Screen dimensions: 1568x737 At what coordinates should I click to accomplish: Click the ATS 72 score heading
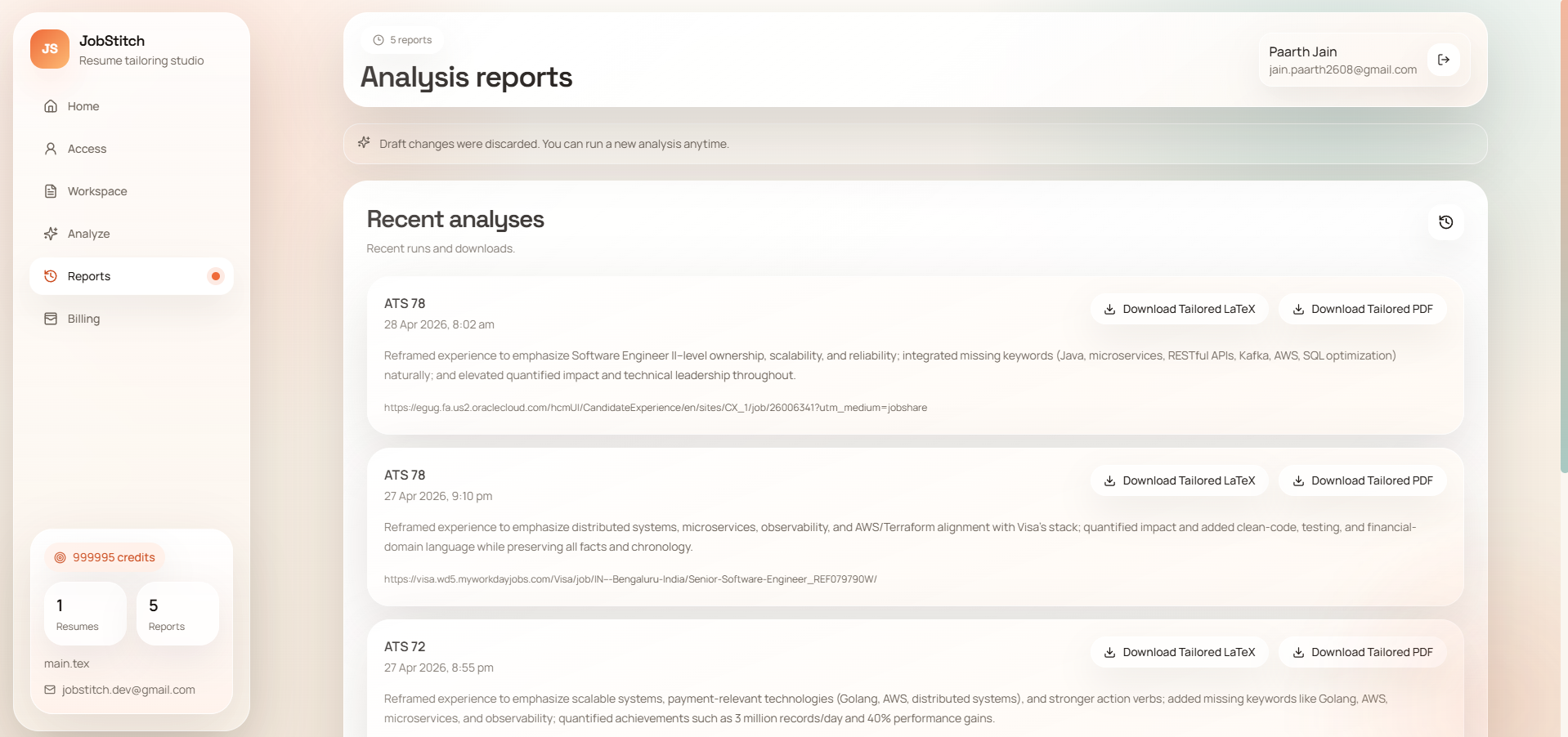(x=405, y=646)
